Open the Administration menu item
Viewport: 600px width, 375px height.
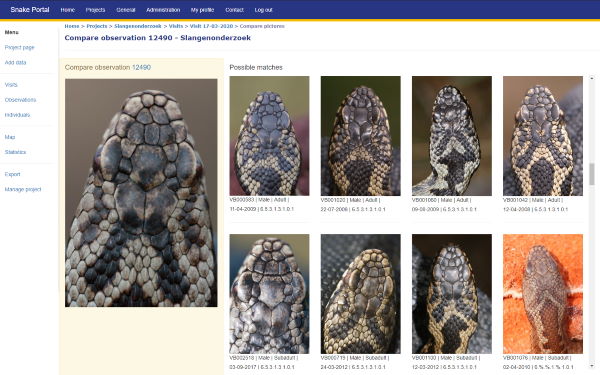coord(163,10)
